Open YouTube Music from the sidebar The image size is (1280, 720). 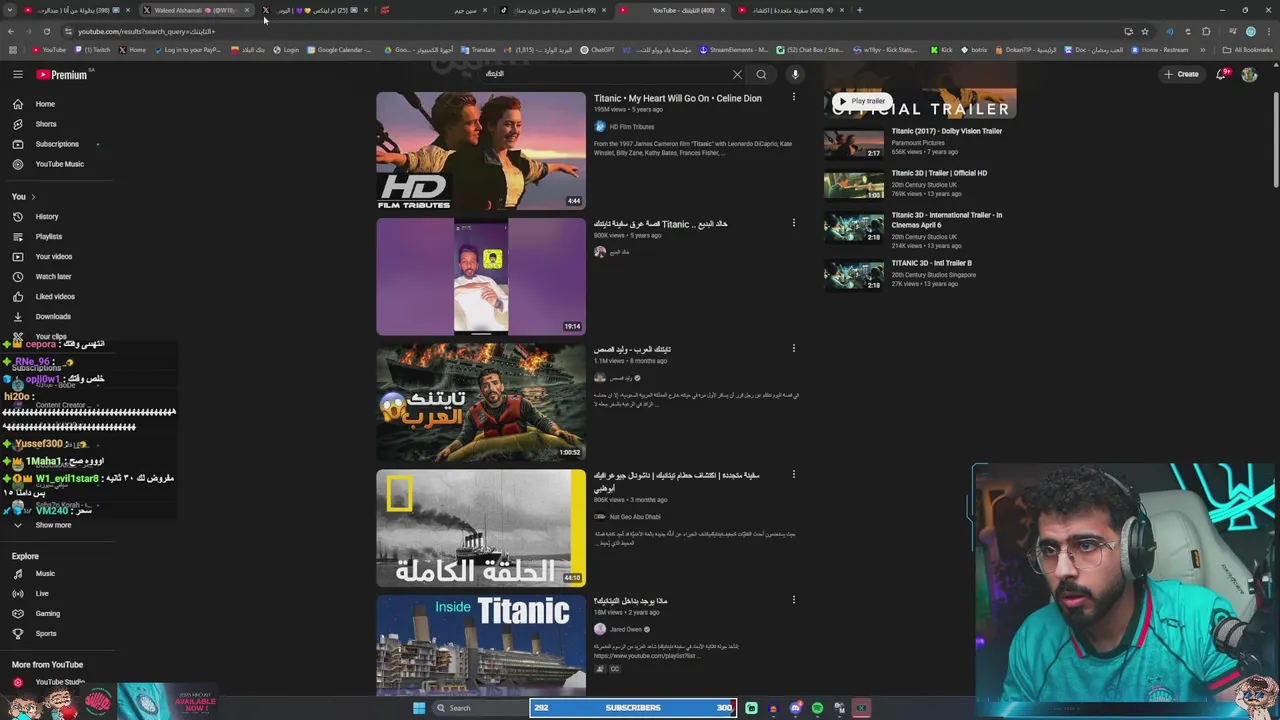click(59, 164)
